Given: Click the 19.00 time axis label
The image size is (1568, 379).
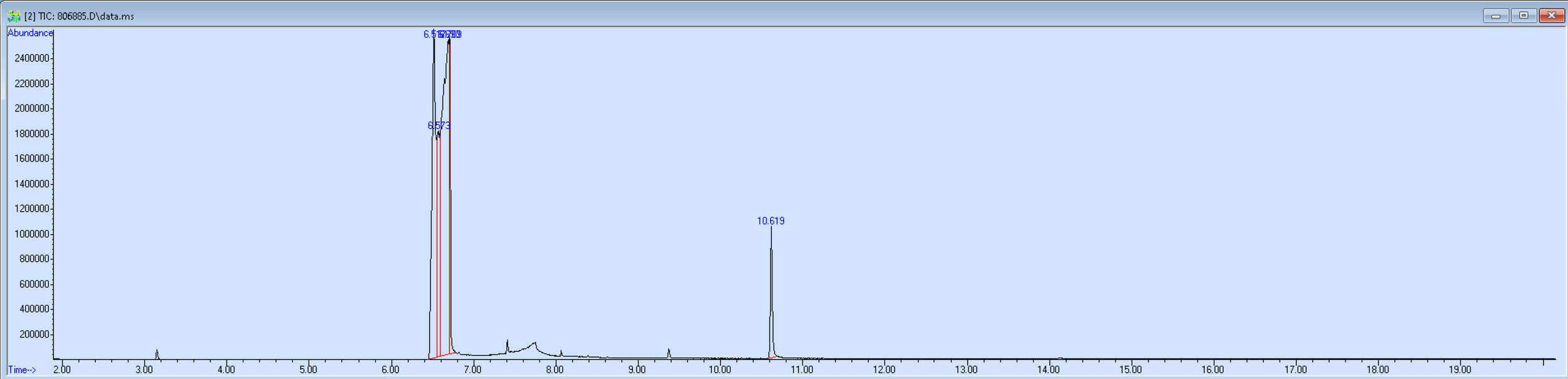Looking at the screenshot, I should (1460, 370).
